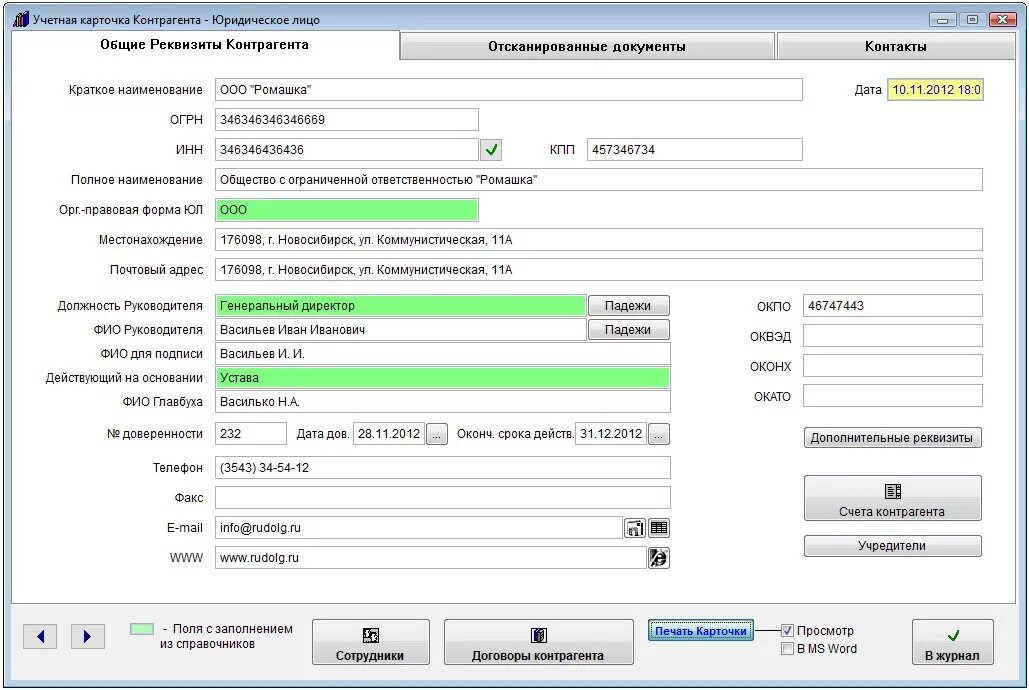This screenshot has width=1029, height=690.
Task: Click the ОКПО field with 46747443
Action: click(x=892, y=306)
